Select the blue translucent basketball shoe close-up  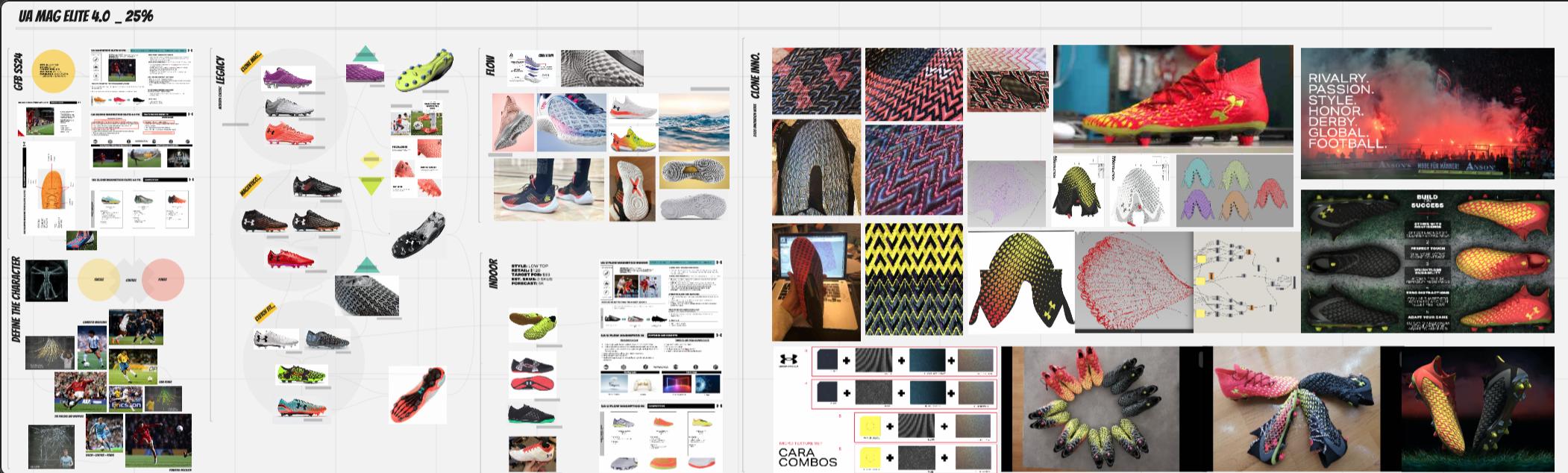pos(572,122)
